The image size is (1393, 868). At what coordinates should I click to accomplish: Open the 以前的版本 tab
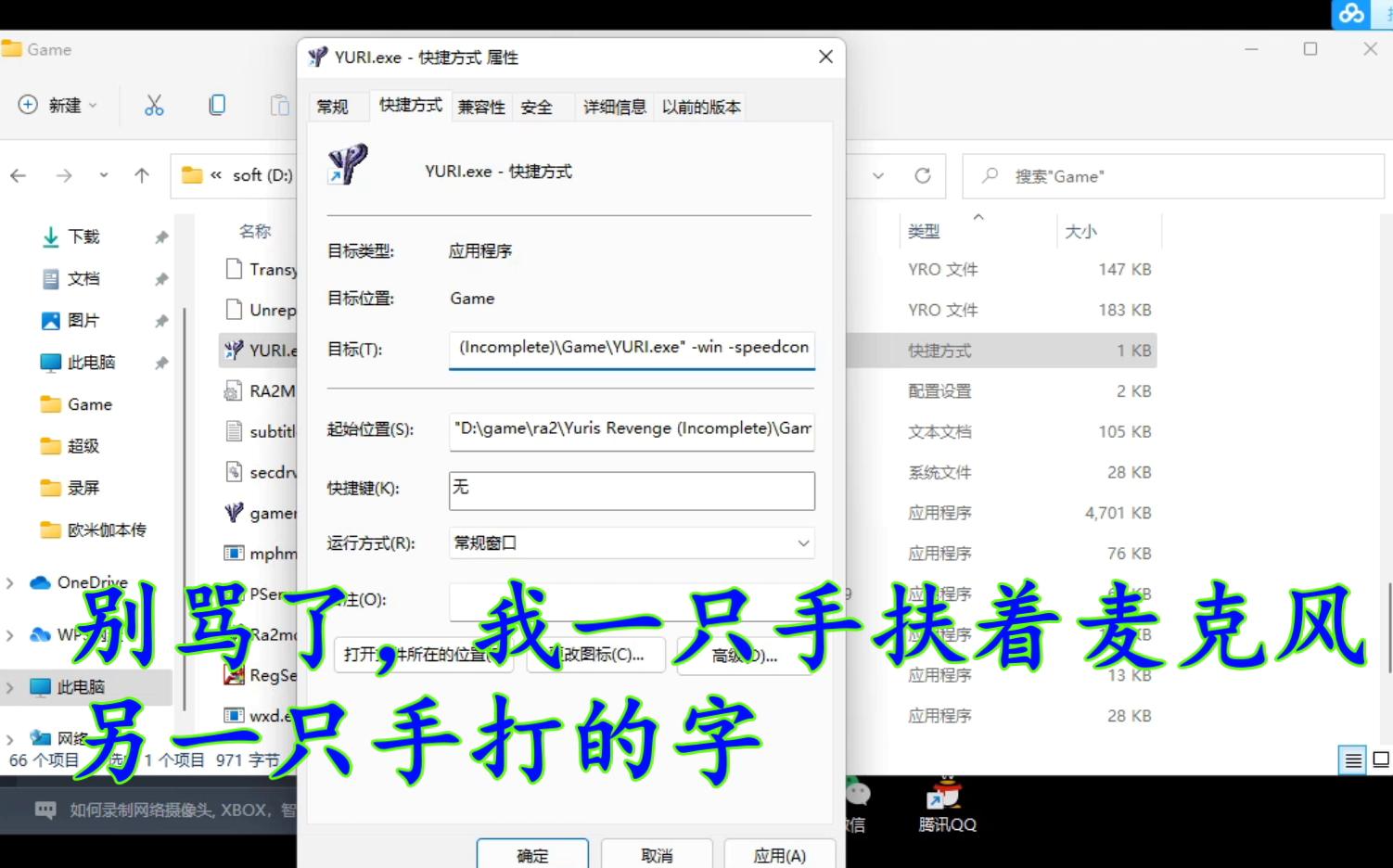coord(701,108)
